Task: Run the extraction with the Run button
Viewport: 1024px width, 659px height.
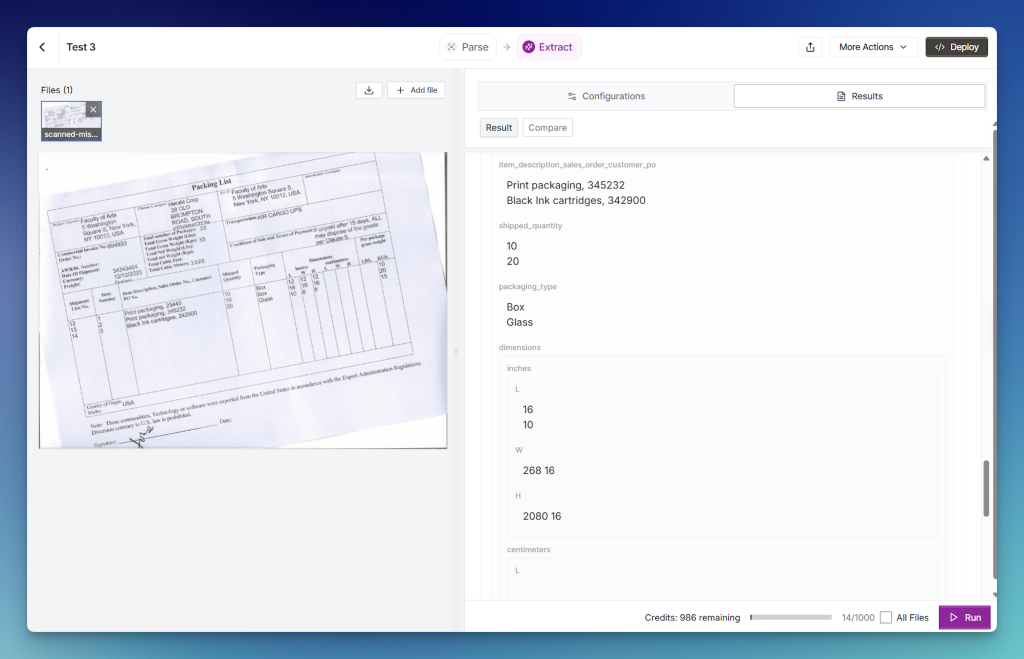Action: (x=964, y=618)
